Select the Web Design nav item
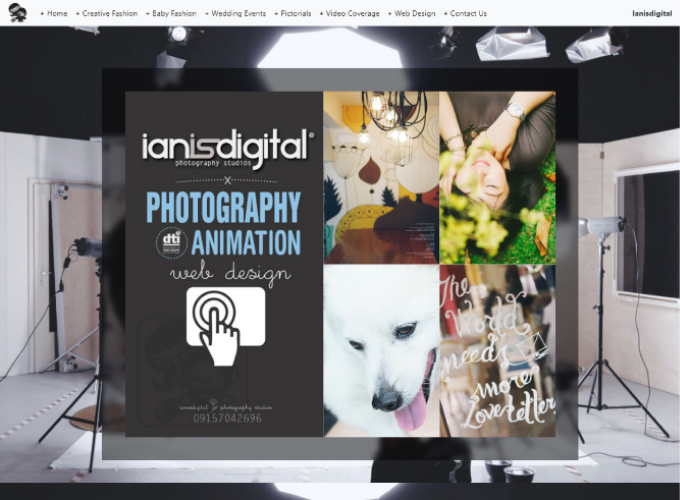 click(412, 14)
